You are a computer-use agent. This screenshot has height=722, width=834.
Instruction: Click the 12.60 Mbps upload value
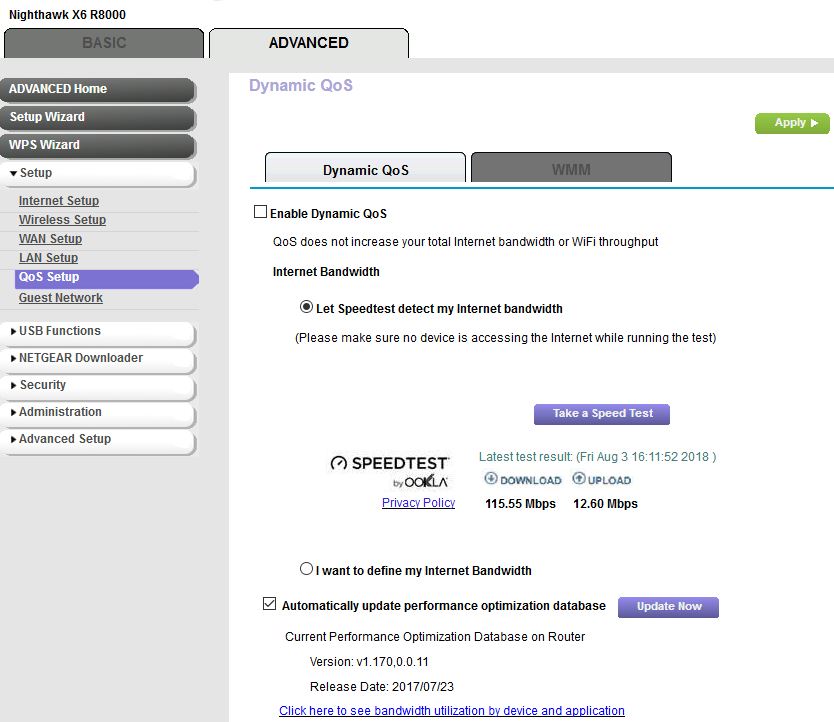605,504
